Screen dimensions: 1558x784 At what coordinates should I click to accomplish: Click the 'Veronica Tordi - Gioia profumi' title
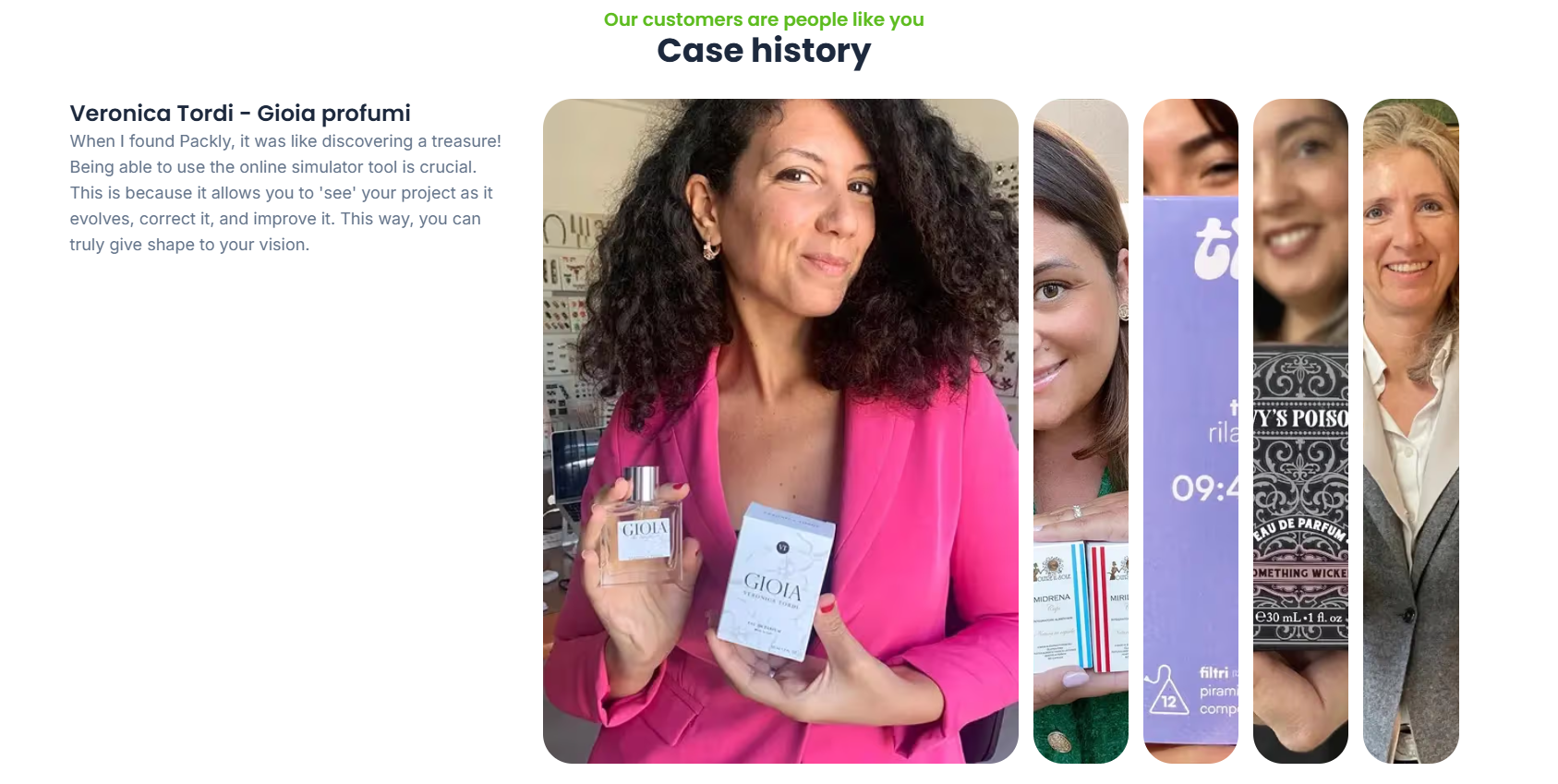point(240,114)
